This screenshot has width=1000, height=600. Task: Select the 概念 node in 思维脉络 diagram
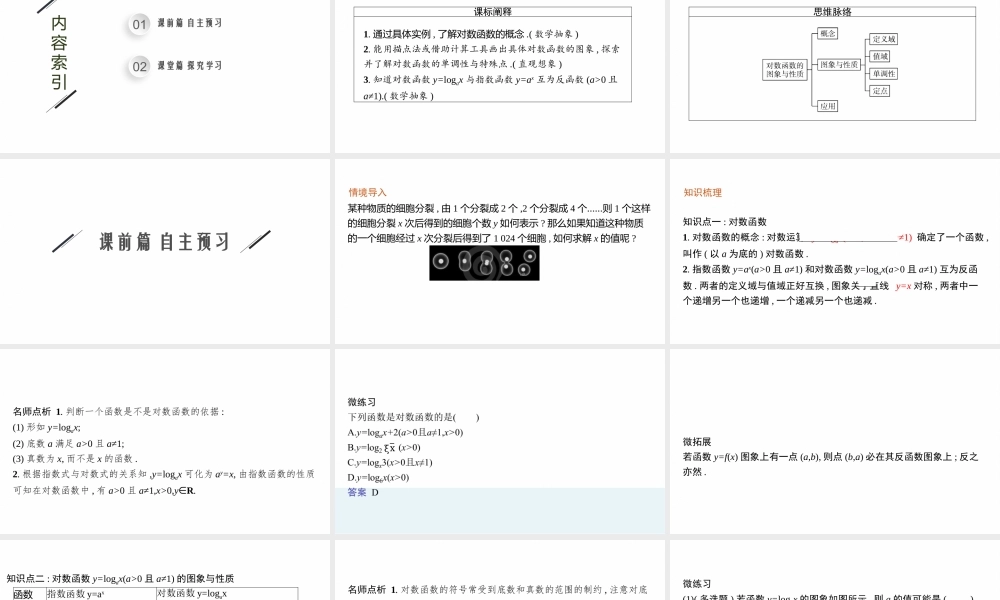tap(828, 33)
